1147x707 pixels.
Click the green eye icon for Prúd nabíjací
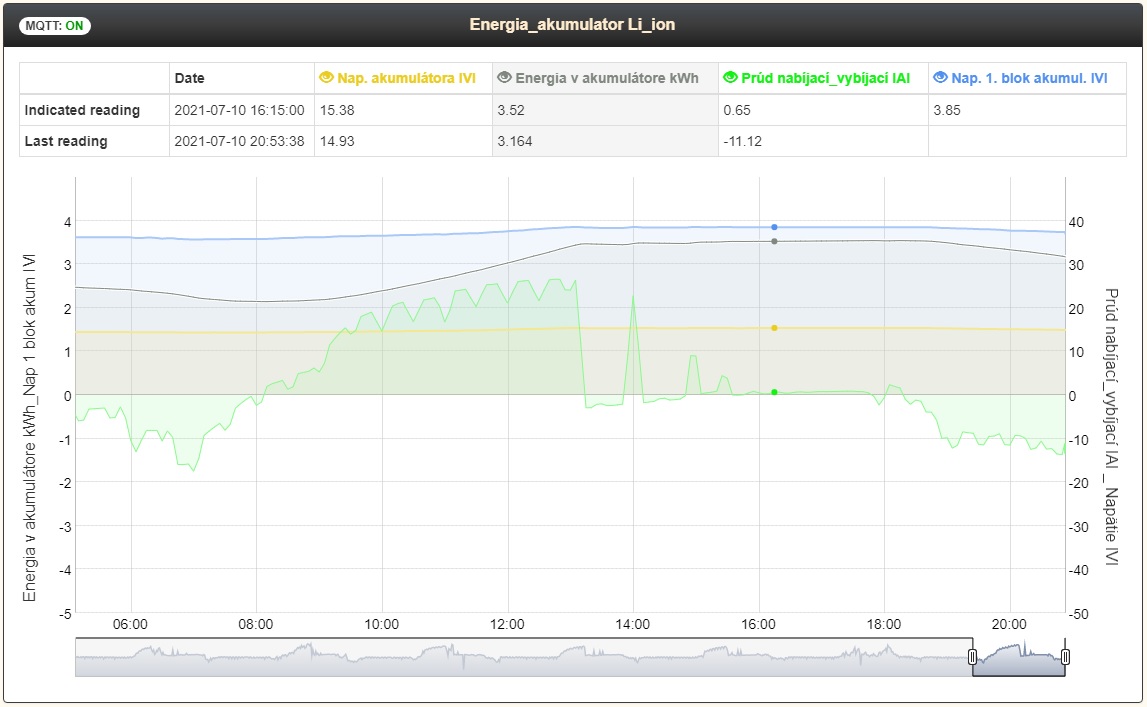(x=730, y=78)
